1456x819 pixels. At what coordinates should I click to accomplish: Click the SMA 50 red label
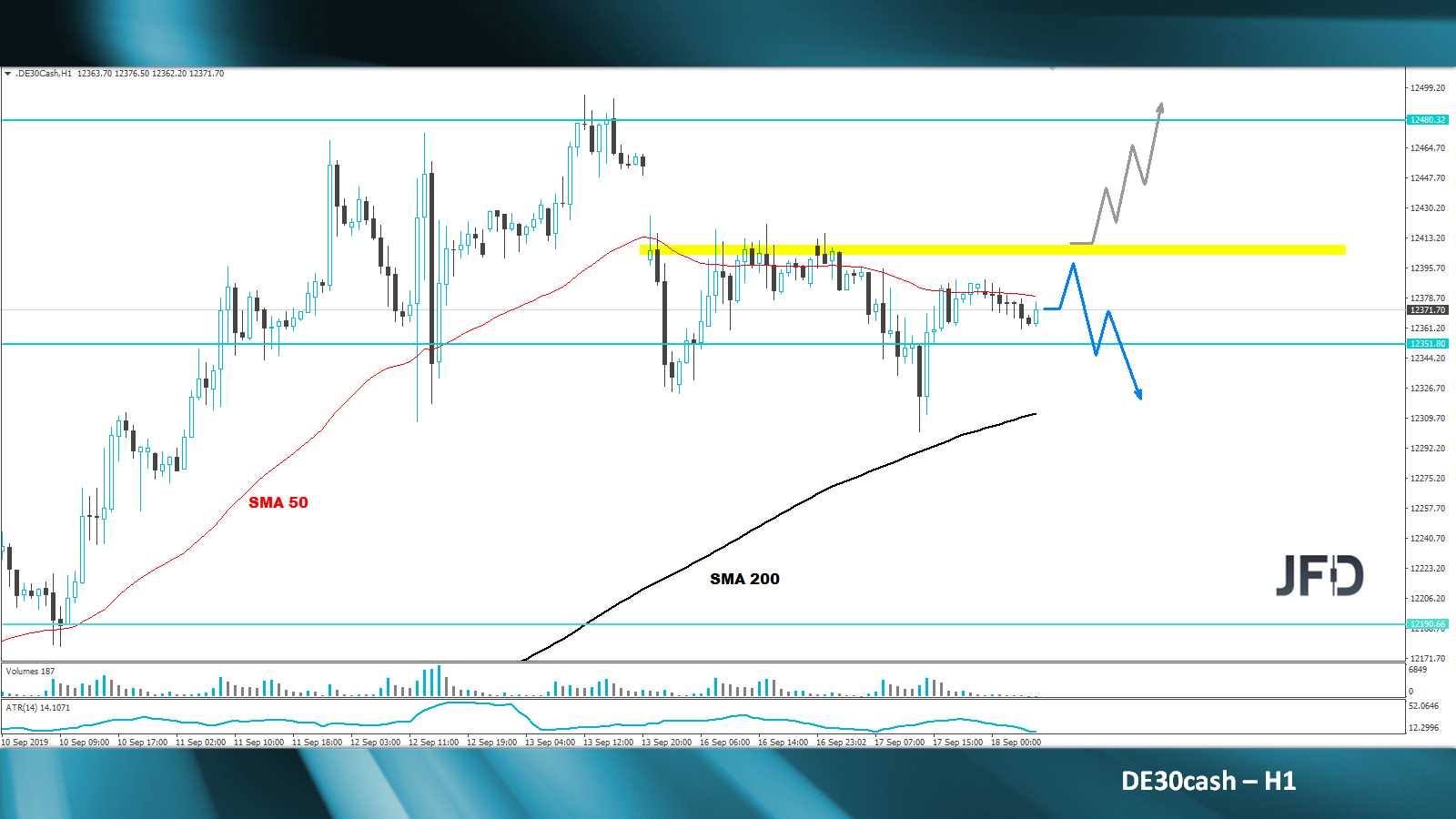coord(278,502)
